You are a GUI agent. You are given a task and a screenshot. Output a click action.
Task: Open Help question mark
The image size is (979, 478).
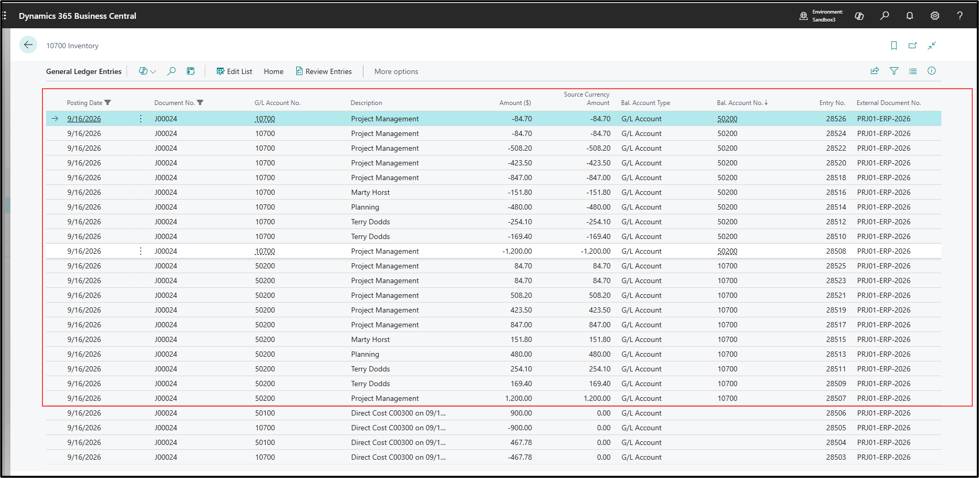[x=960, y=16]
